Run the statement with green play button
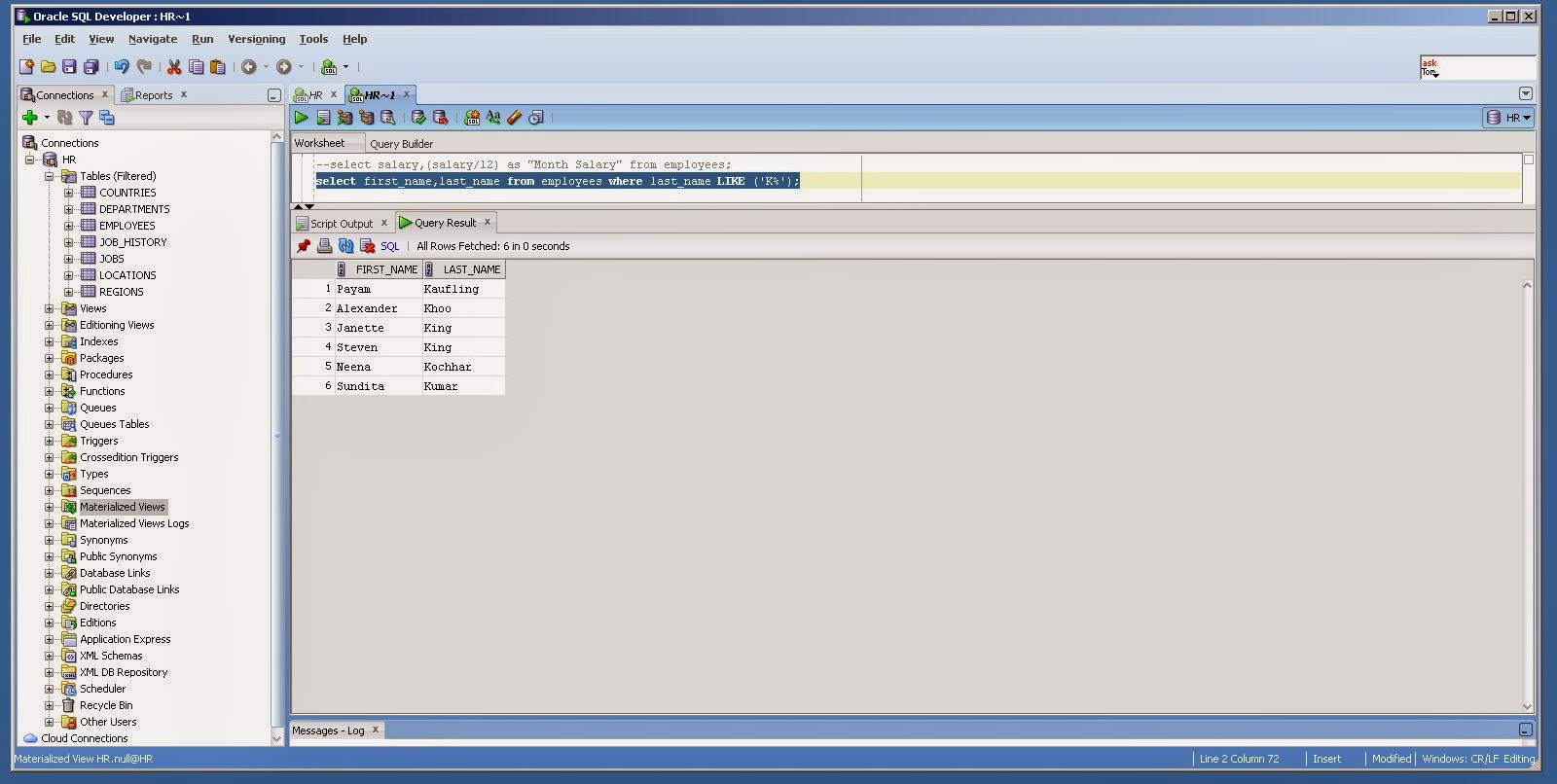The image size is (1557, 784). click(302, 118)
